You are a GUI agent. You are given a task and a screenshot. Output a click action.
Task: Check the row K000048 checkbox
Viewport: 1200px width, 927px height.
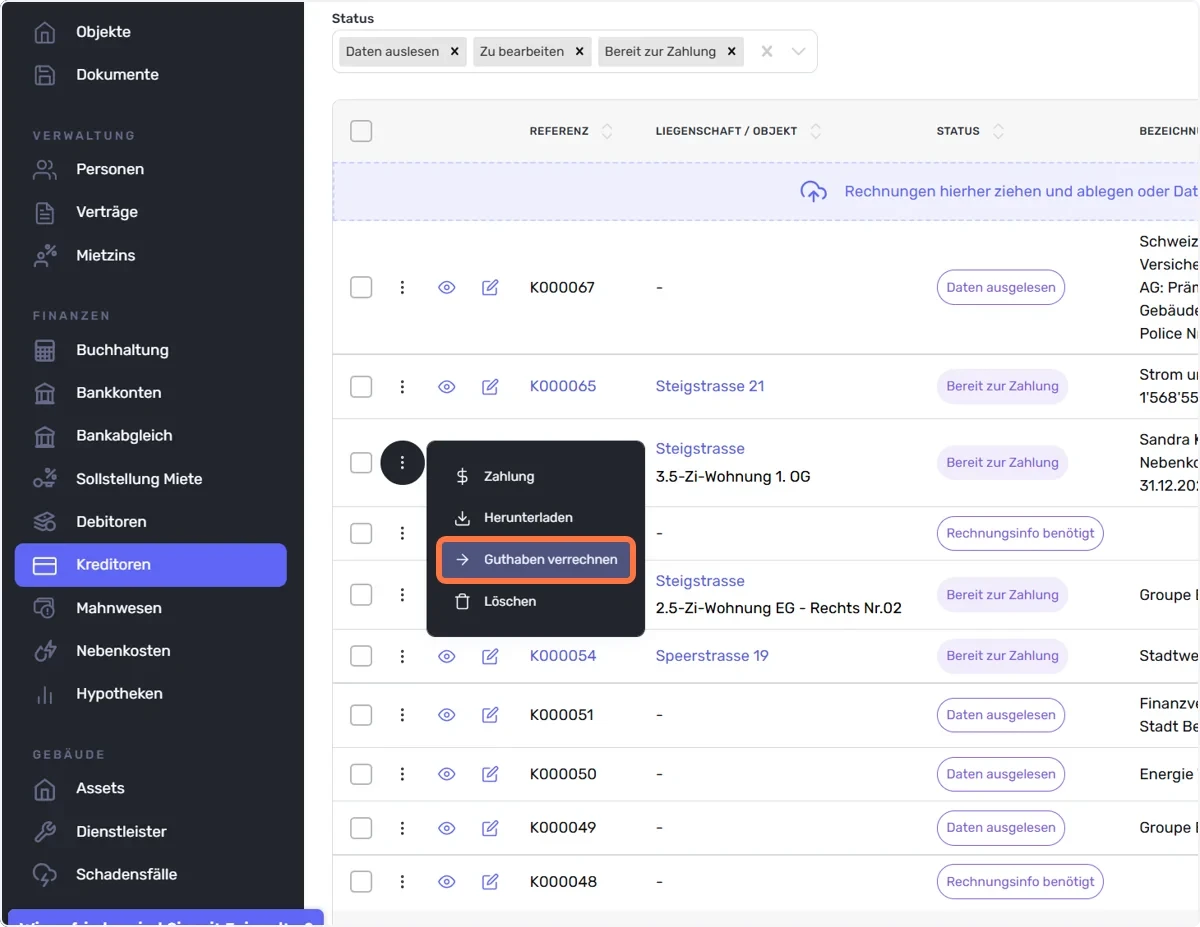click(361, 881)
